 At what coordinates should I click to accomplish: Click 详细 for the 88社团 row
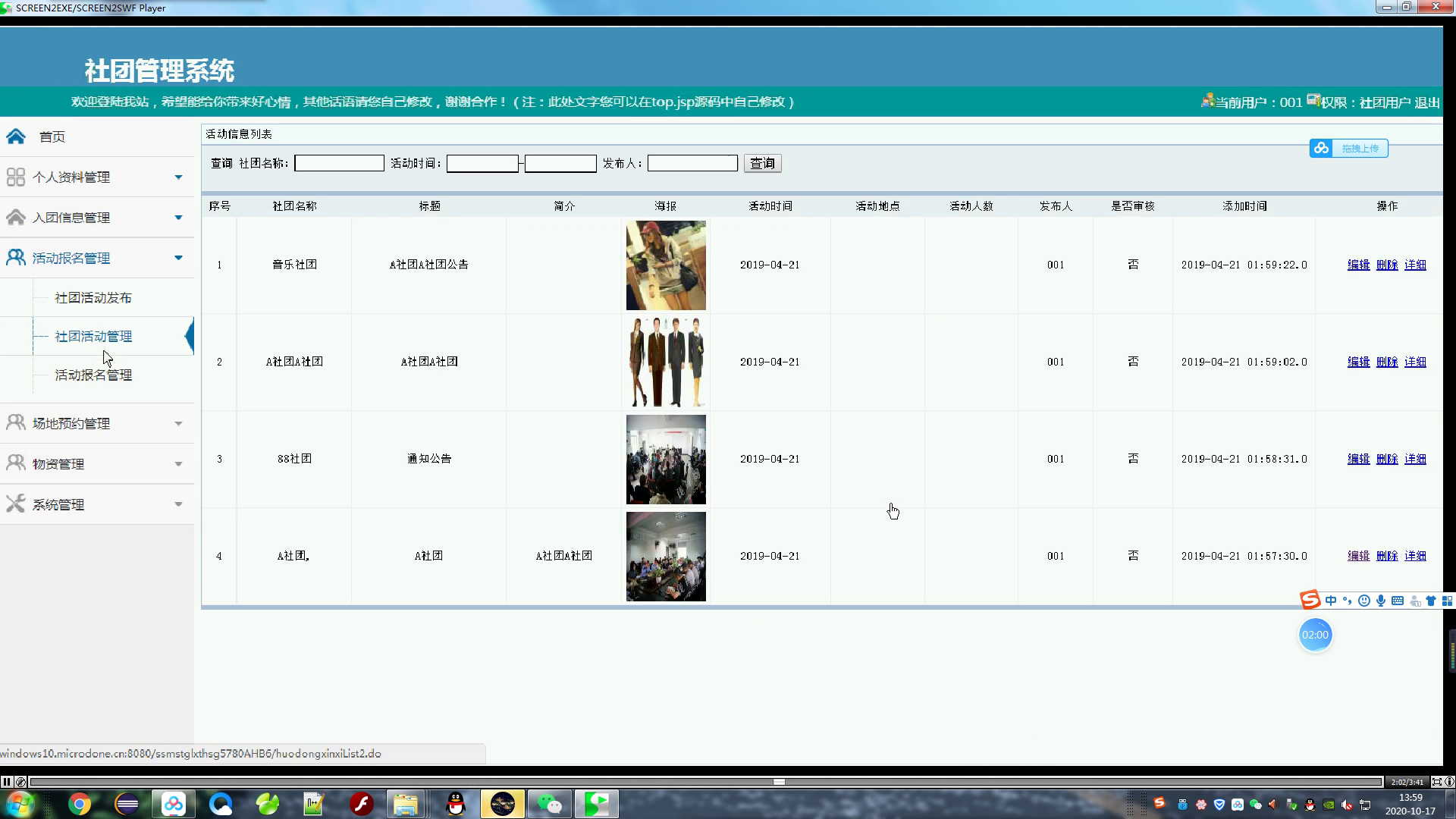(1415, 459)
